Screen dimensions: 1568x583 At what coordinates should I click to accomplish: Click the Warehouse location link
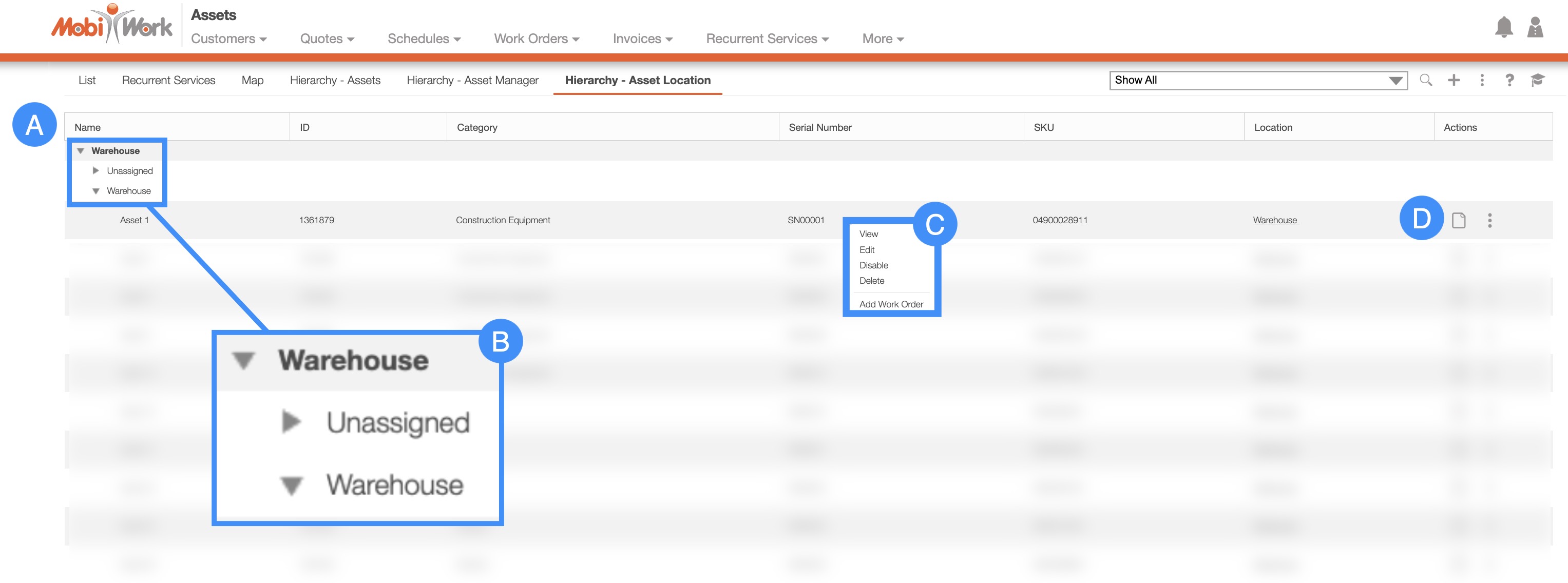point(1275,220)
